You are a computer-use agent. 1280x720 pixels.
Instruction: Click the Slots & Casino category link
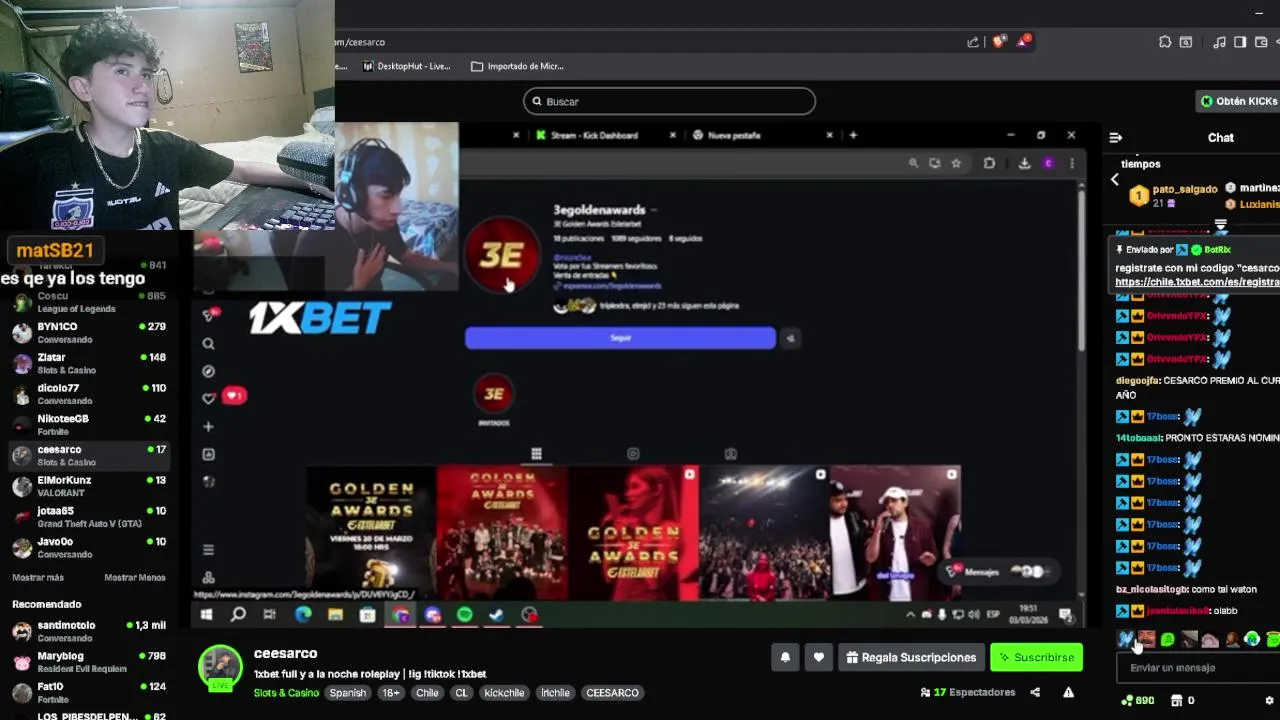pyautogui.click(x=286, y=693)
